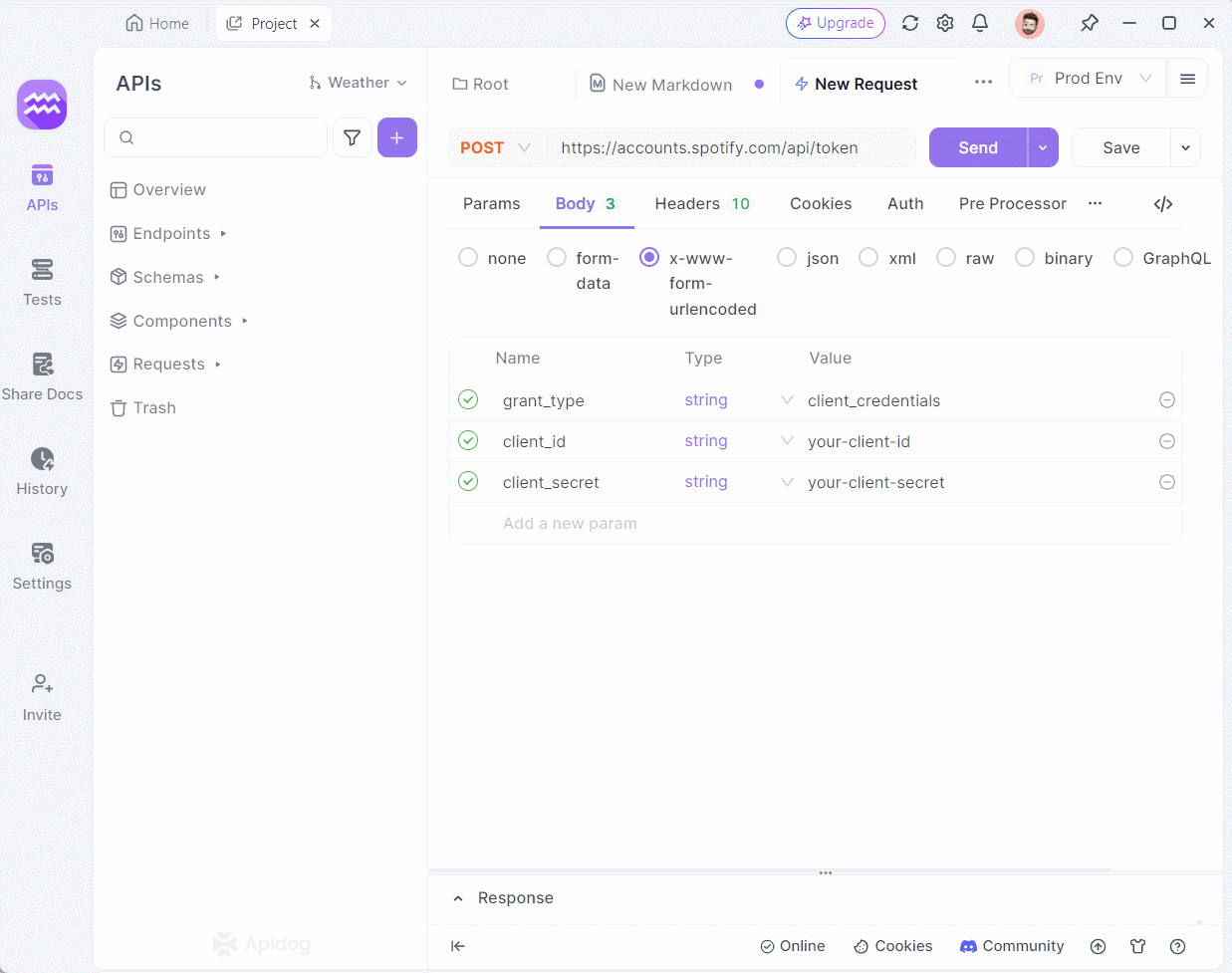Switch to the Cookies request tab

click(x=821, y=203)
